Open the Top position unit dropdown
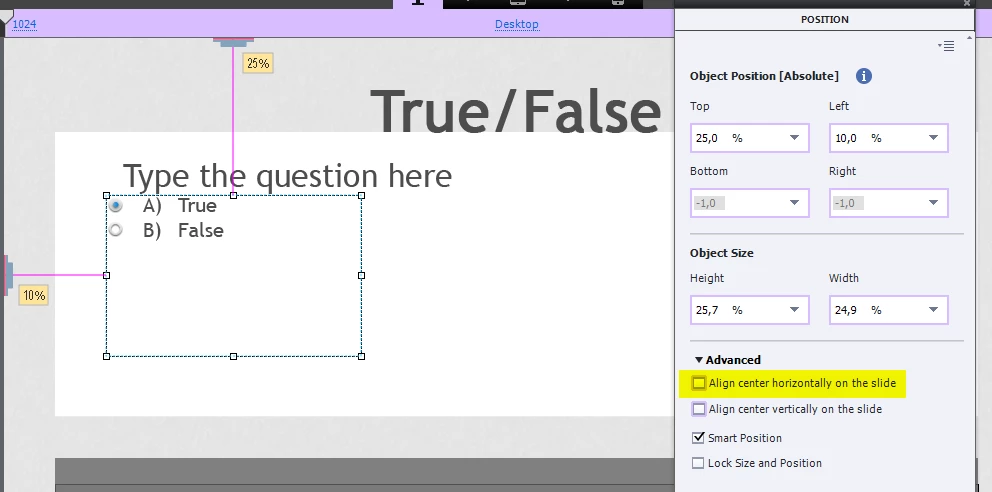The width and height of the screenshot is (992, 492). (x=795, y=138)
